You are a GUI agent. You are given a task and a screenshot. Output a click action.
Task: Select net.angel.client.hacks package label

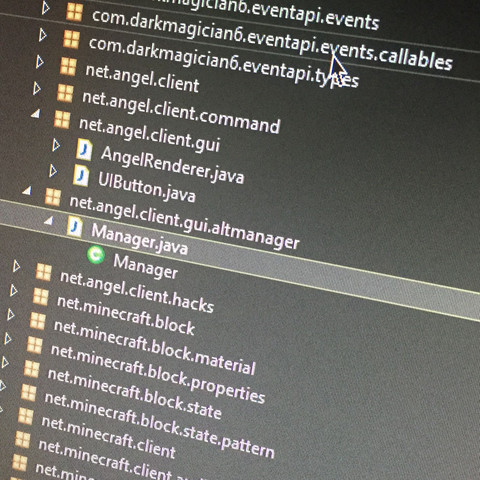[x=137, y=292]
